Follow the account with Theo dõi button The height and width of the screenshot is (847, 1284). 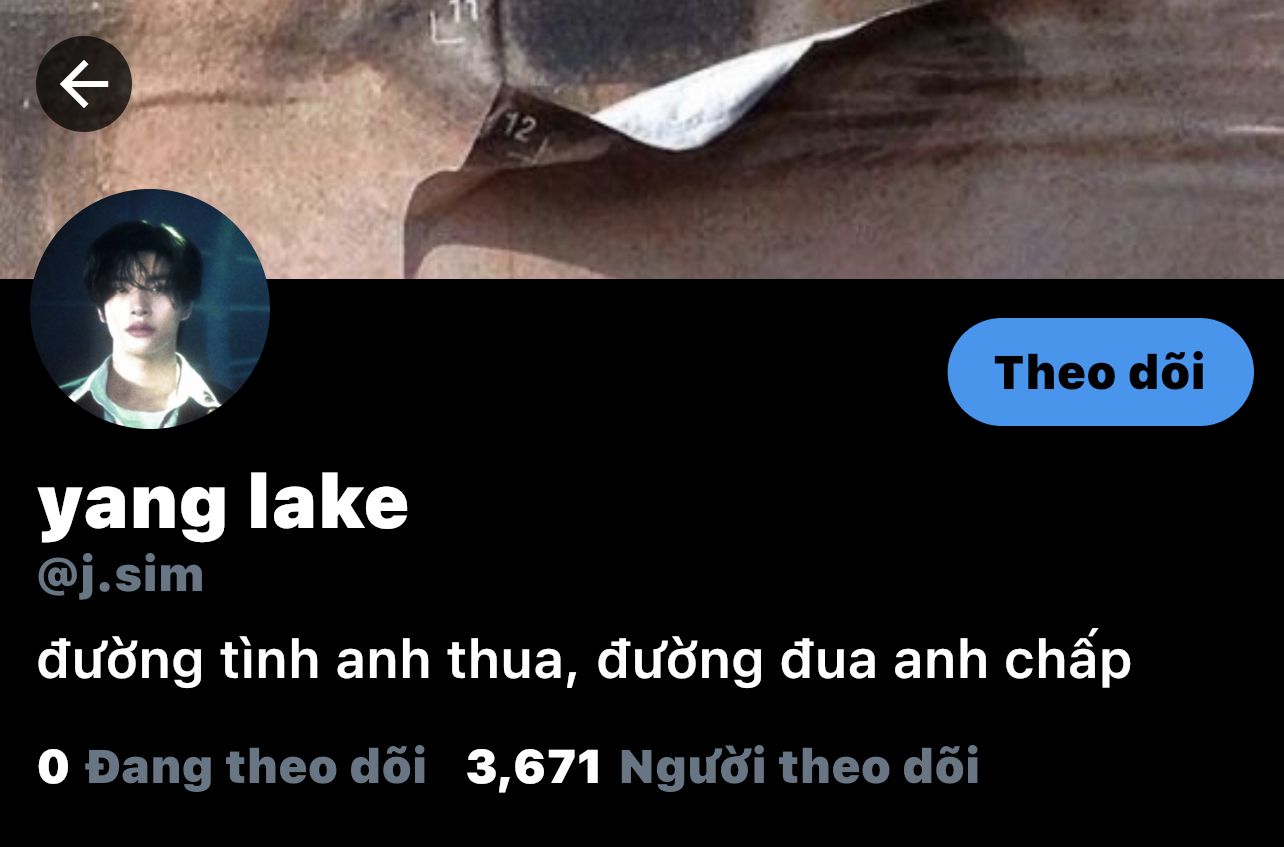point(1100,372)
